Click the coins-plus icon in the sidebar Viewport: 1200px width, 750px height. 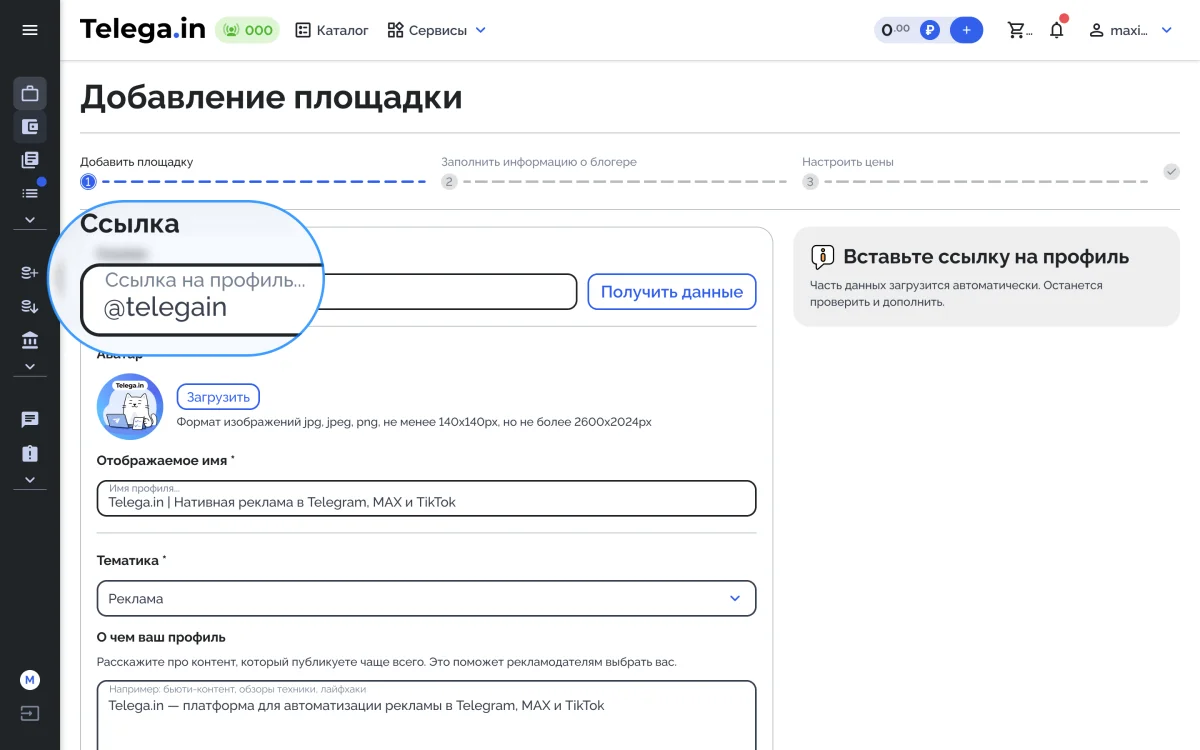click(30, 273)
